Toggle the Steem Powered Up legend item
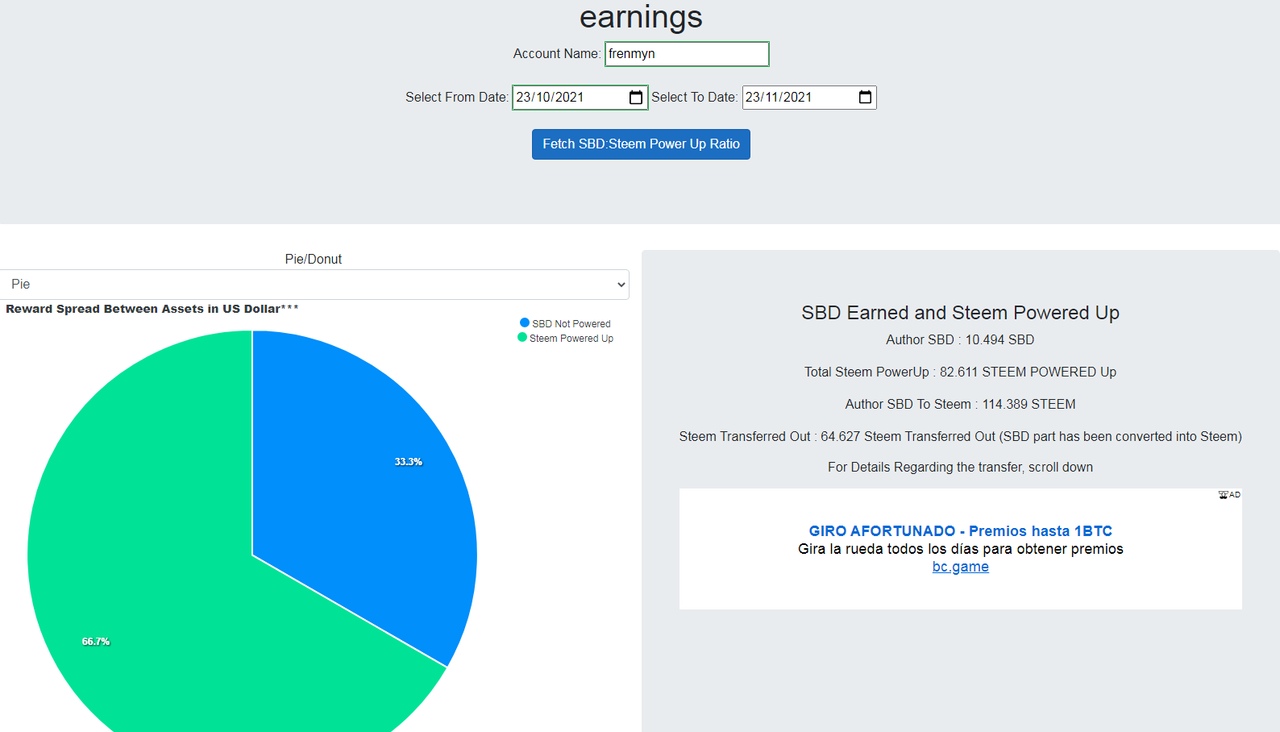 565,338
